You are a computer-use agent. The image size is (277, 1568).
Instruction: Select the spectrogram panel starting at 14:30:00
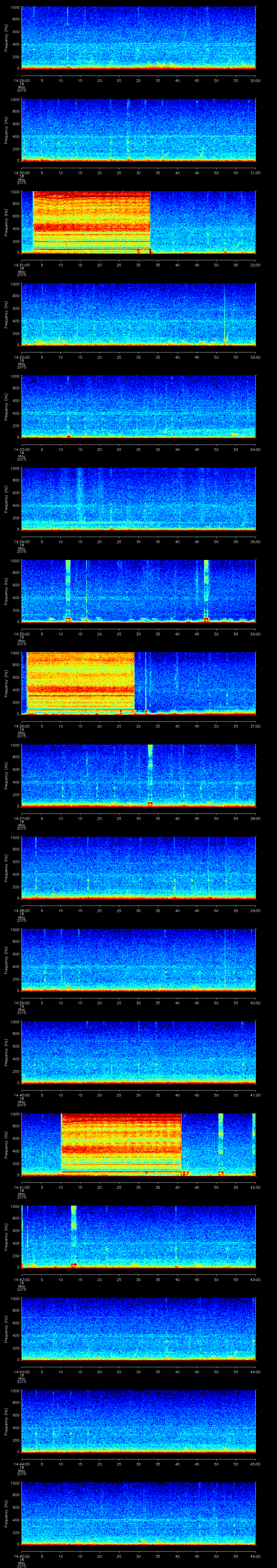pyautogui.click(x=139, y=130)
